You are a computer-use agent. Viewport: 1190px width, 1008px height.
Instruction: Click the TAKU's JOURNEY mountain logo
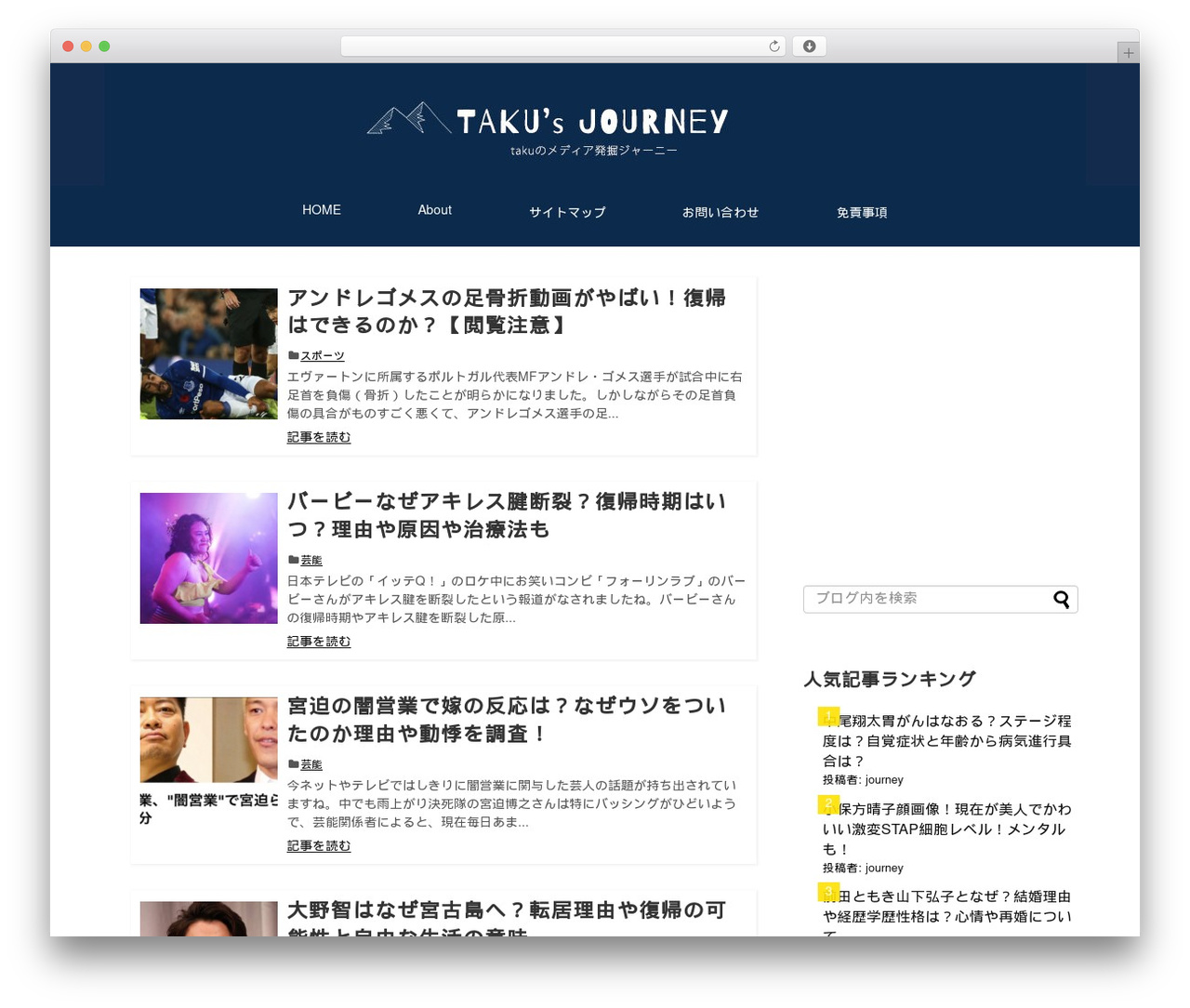pos(409,119)
